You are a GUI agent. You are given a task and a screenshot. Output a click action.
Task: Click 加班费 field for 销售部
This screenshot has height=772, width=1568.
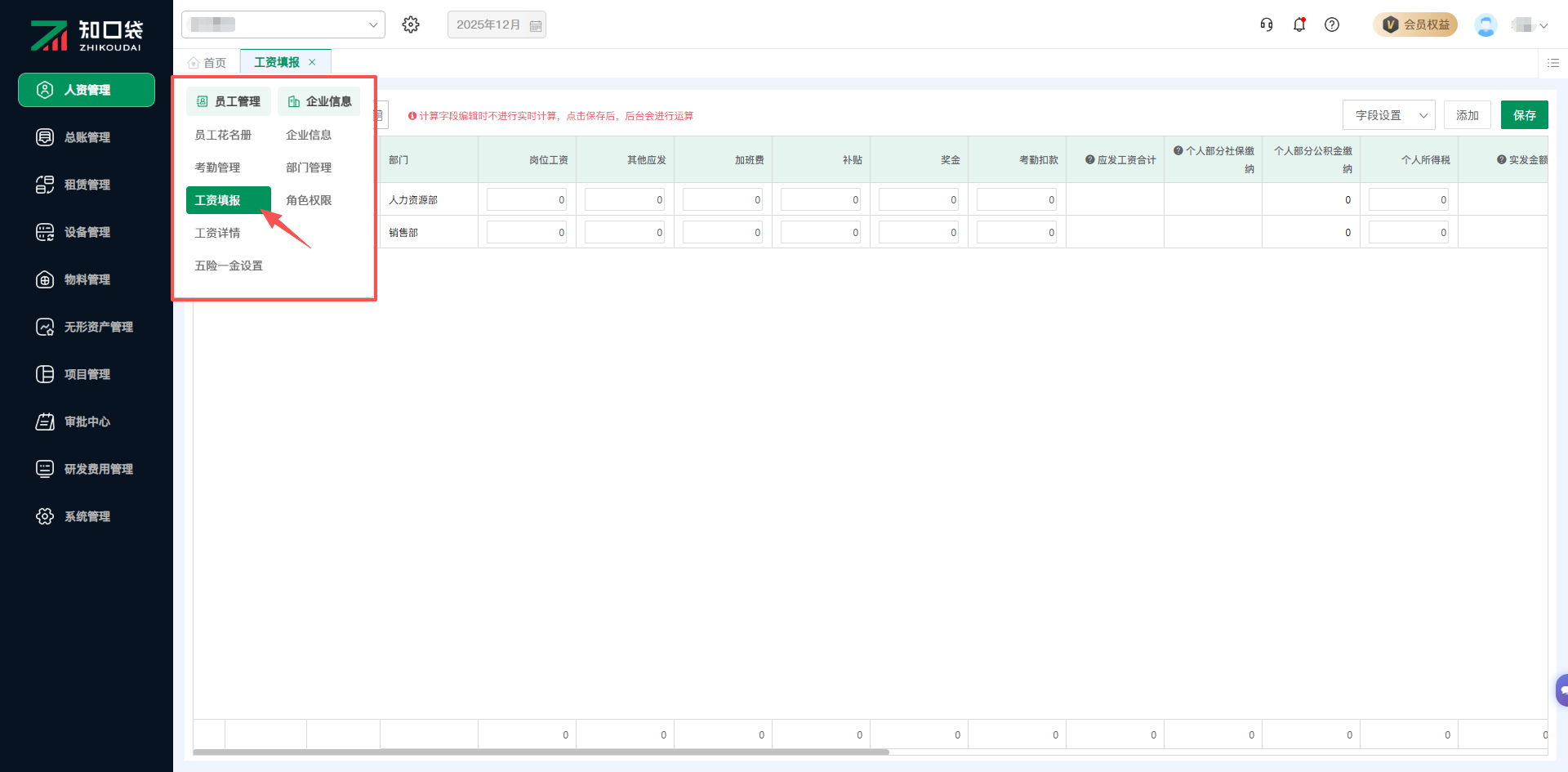(723, 232)
